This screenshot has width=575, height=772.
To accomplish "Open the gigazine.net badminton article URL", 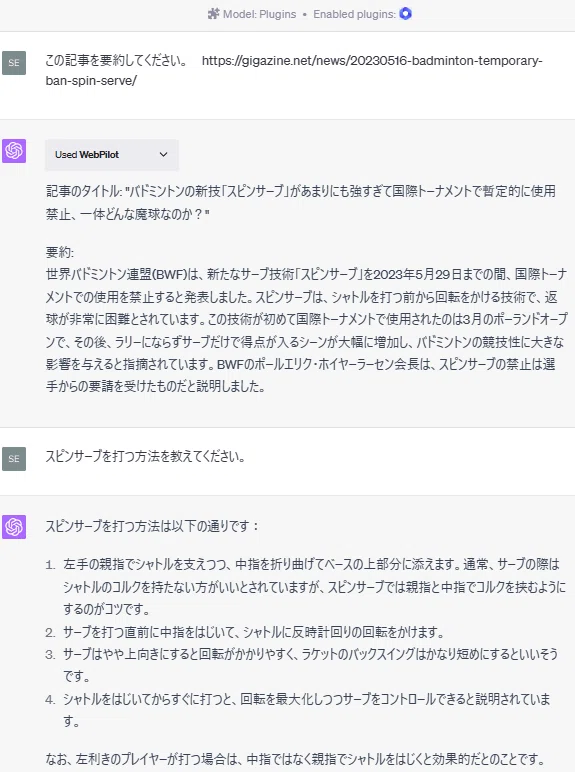I will click(x=372, y=61).
